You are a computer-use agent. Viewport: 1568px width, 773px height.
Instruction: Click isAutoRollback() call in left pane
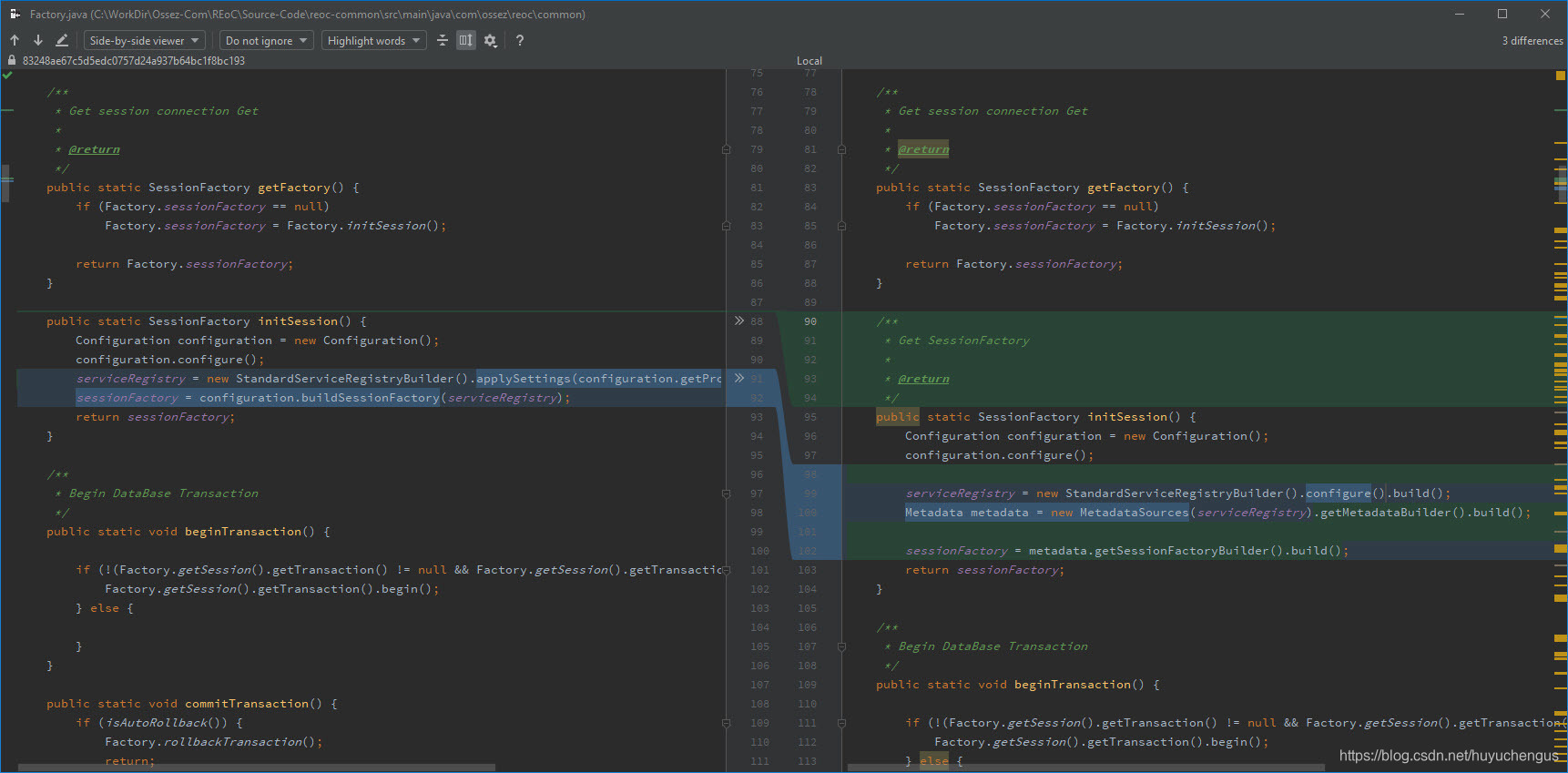click(166, 723)
